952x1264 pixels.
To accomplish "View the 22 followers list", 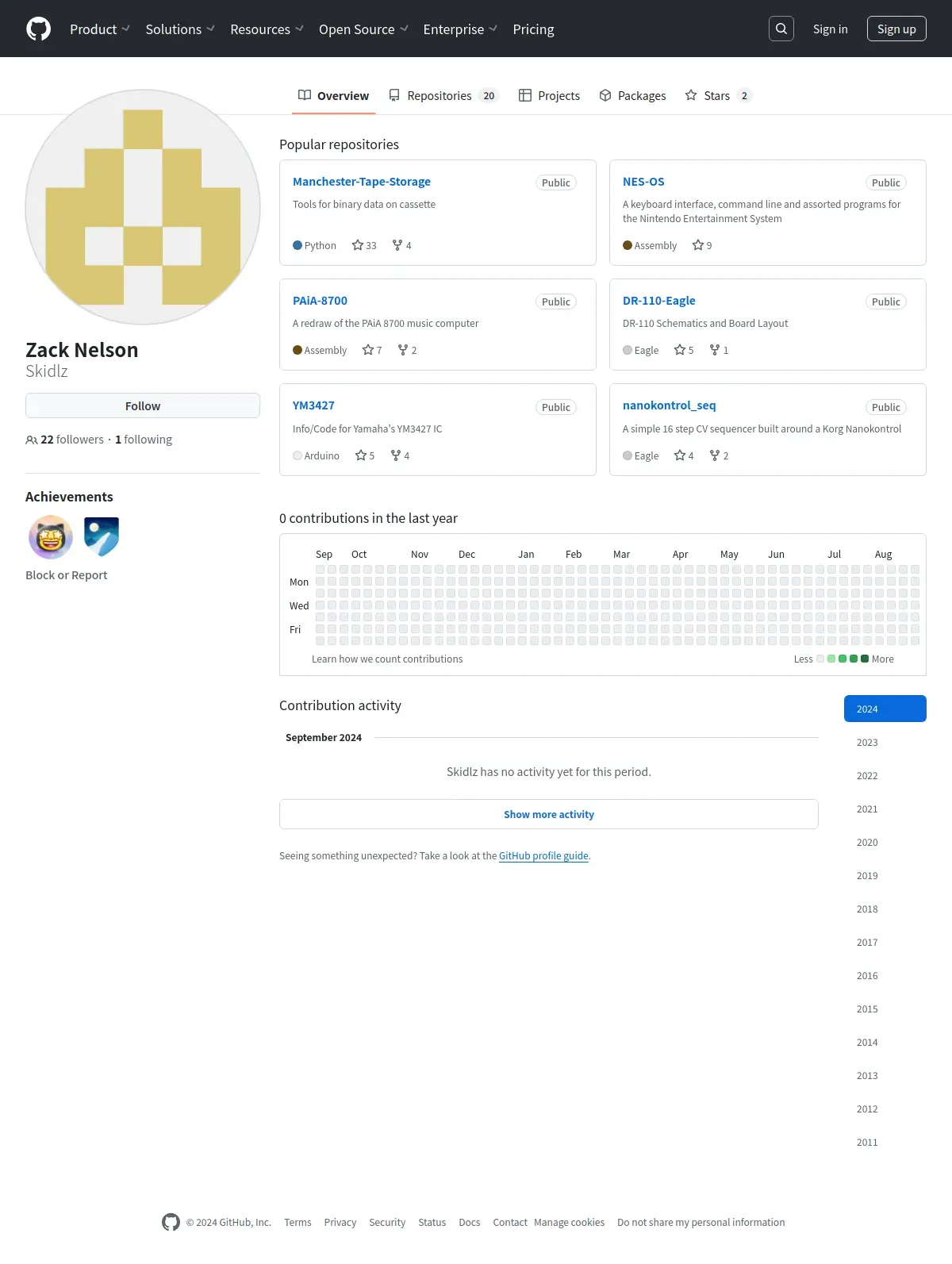I will tap(65, 439).
